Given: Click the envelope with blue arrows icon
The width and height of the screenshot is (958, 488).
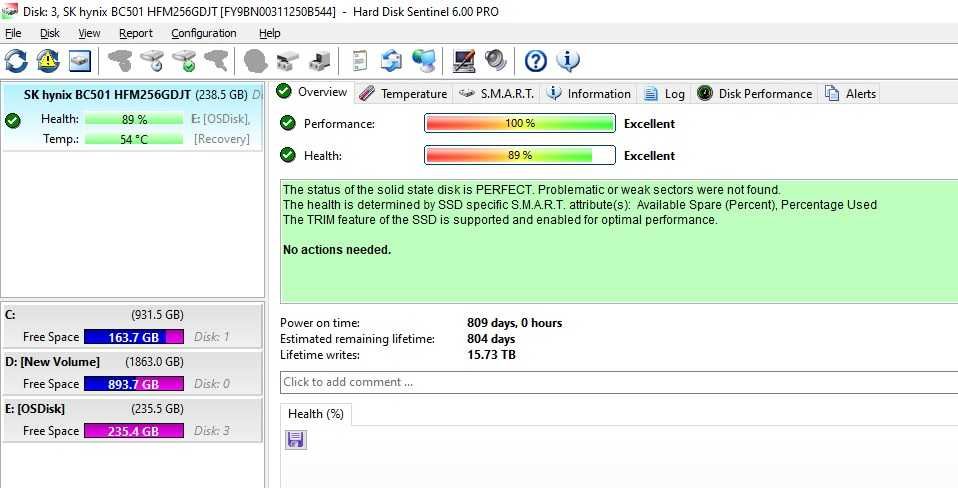Looking at the screenshot, I should point(391,60).
